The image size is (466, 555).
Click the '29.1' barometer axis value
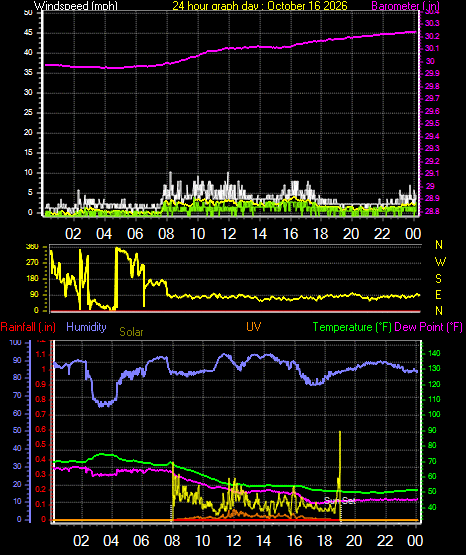(x=432, y=173)
